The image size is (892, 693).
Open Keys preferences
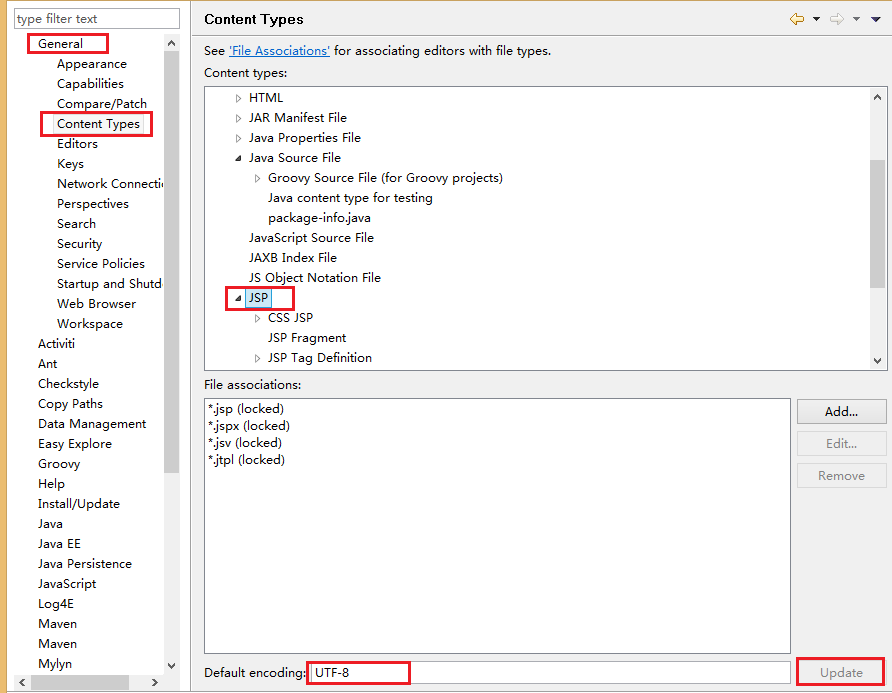71,164
